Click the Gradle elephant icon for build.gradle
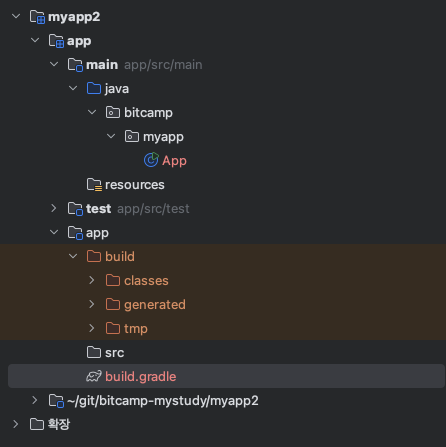 [94, 376]
